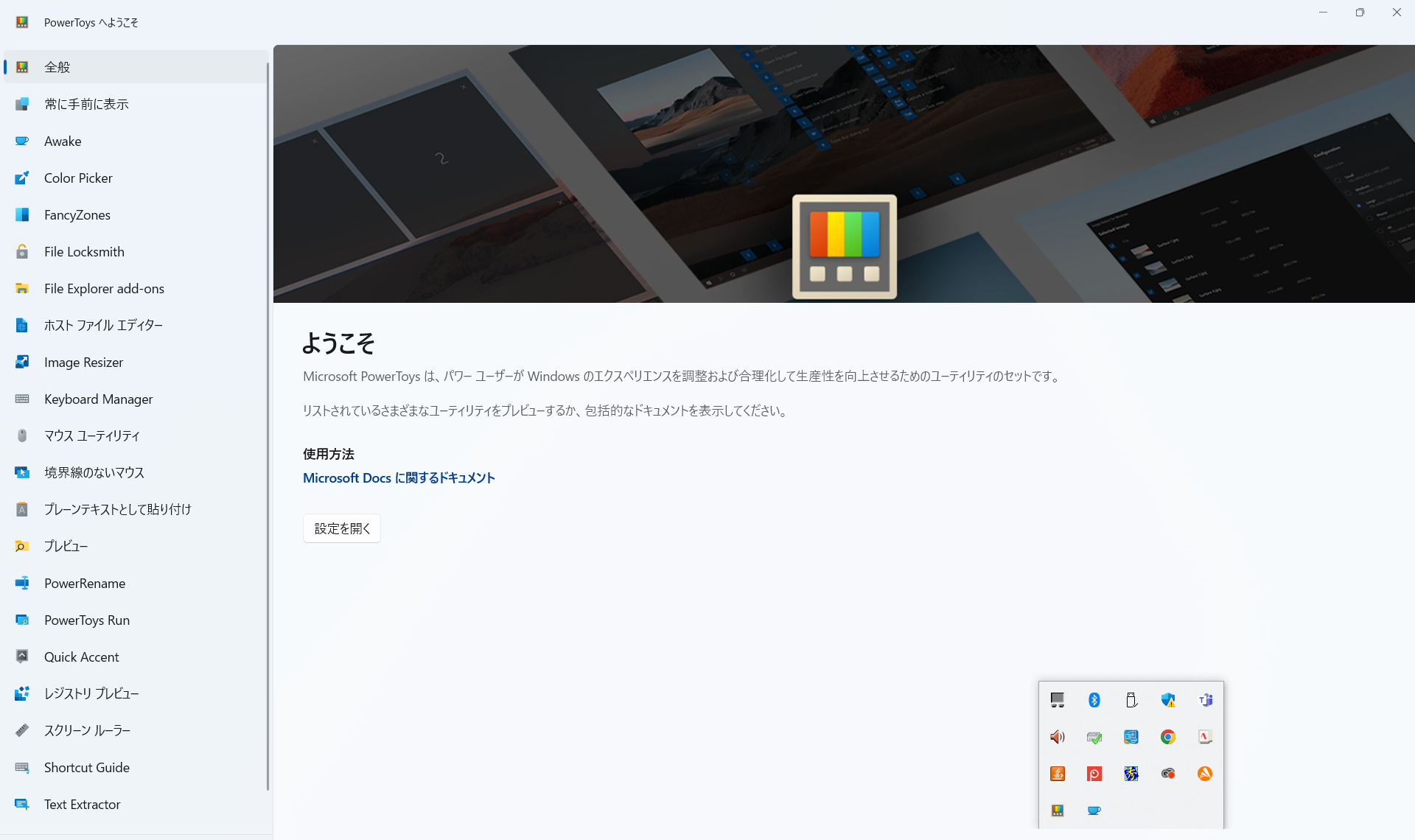The image size is (1415, 840).
Task: Click the Google Chrome tray icon
Action: [1168, 737]
